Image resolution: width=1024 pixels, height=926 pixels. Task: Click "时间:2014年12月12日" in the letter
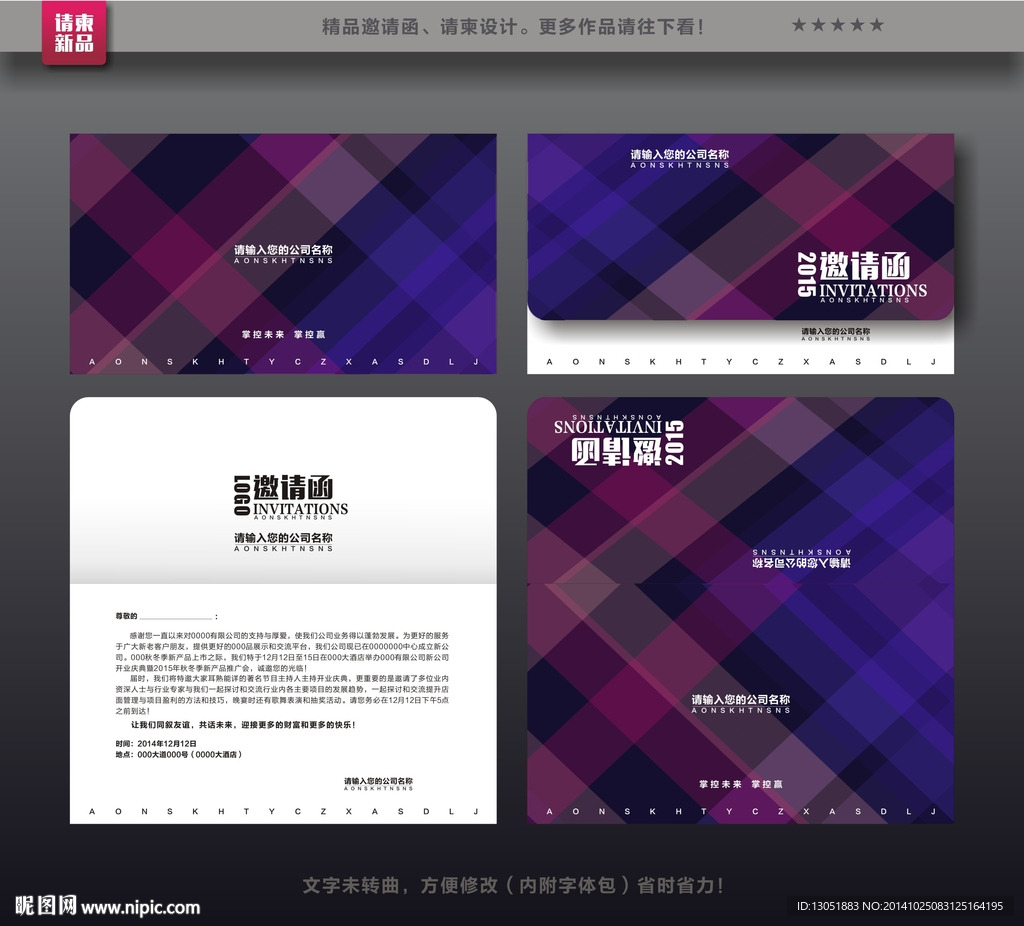[156, 743]
